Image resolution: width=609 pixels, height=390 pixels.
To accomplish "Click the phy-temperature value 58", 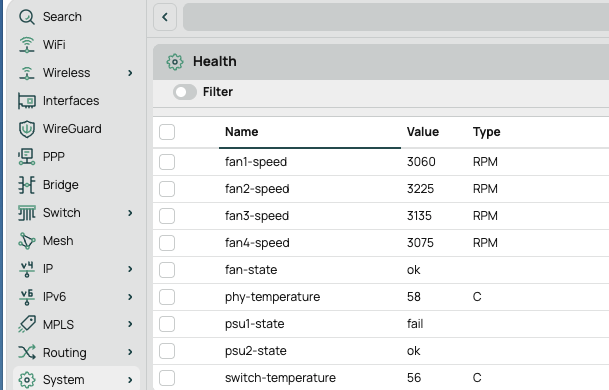I will (414, 297).
